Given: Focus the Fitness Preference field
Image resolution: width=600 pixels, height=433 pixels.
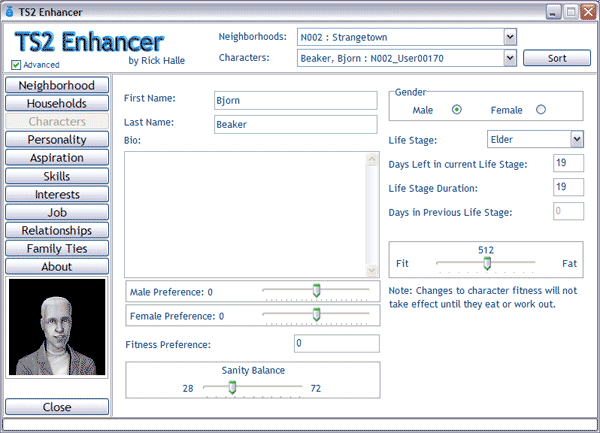Looking at the screenshot, I should tap(337, 343).
